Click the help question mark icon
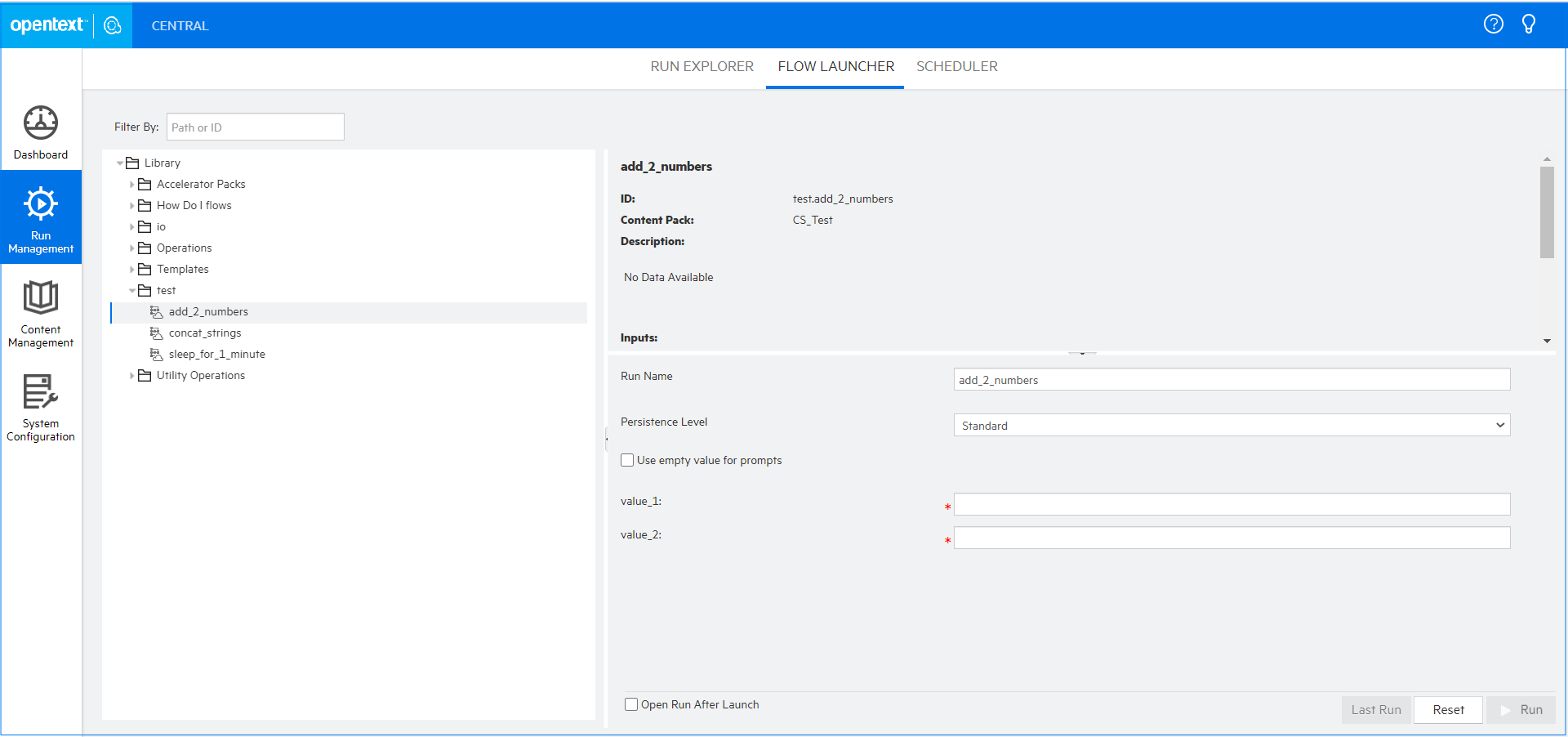 (x=1493, y=24)
